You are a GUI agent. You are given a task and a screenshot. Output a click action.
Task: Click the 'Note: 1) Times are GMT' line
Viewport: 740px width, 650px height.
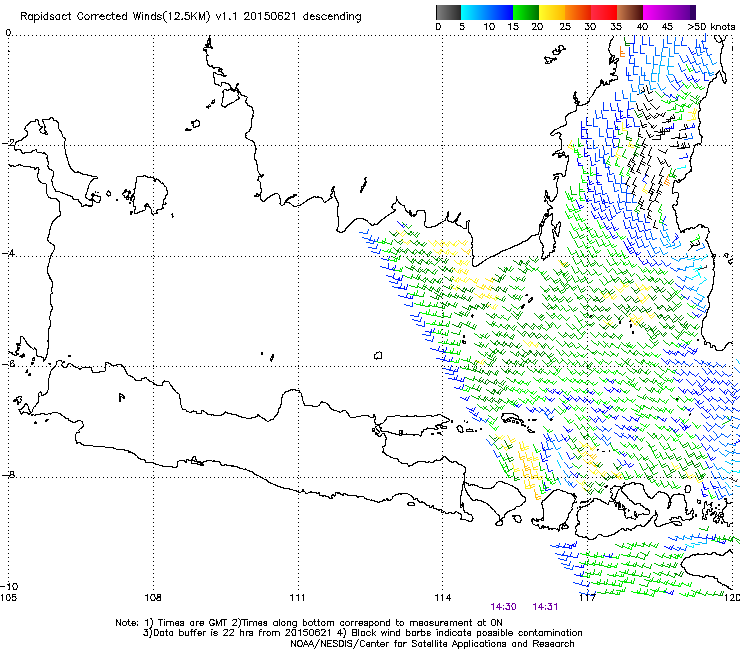309,623
